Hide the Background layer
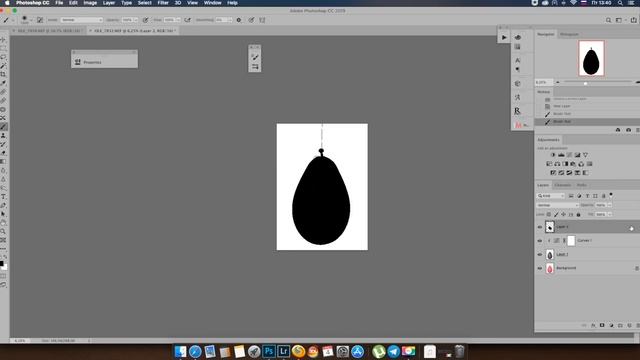 (540, 268)
